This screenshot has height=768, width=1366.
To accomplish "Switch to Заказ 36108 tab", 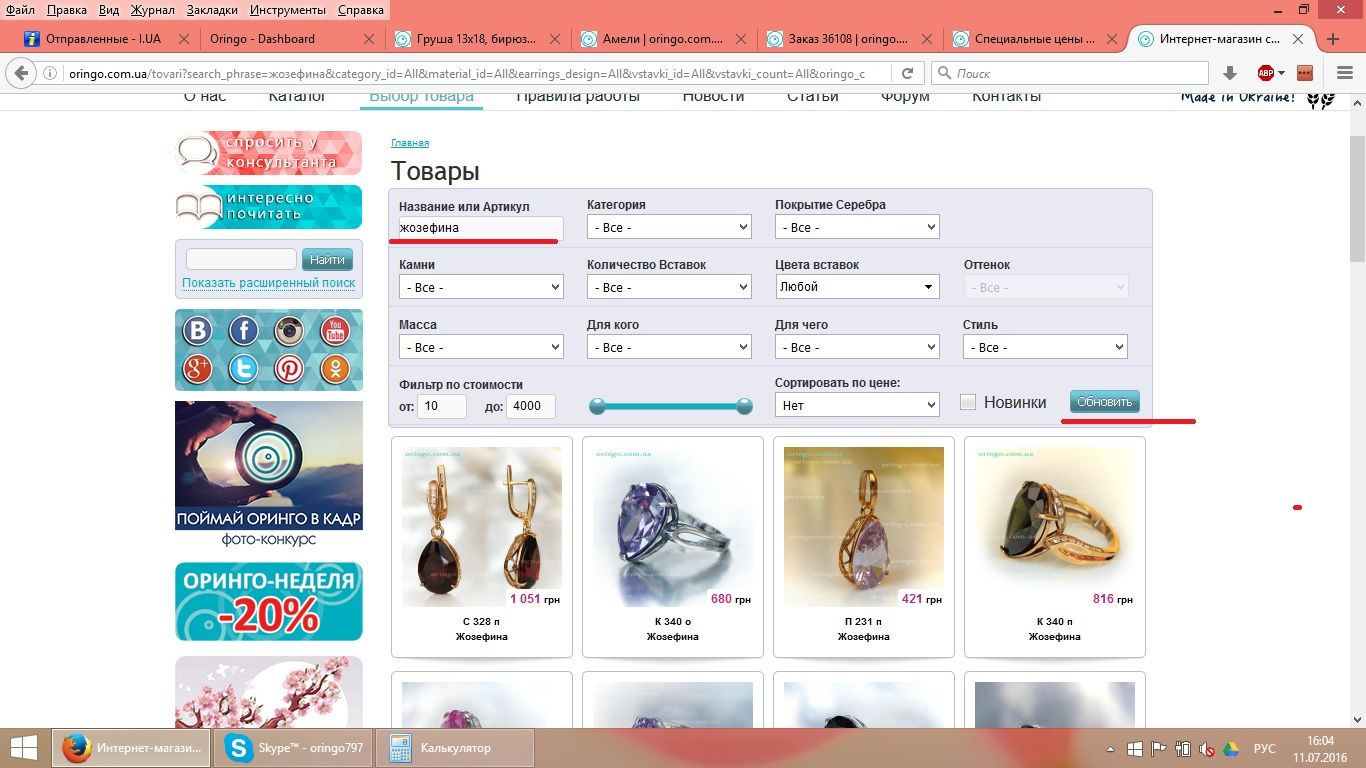I will tap(850, 39).
